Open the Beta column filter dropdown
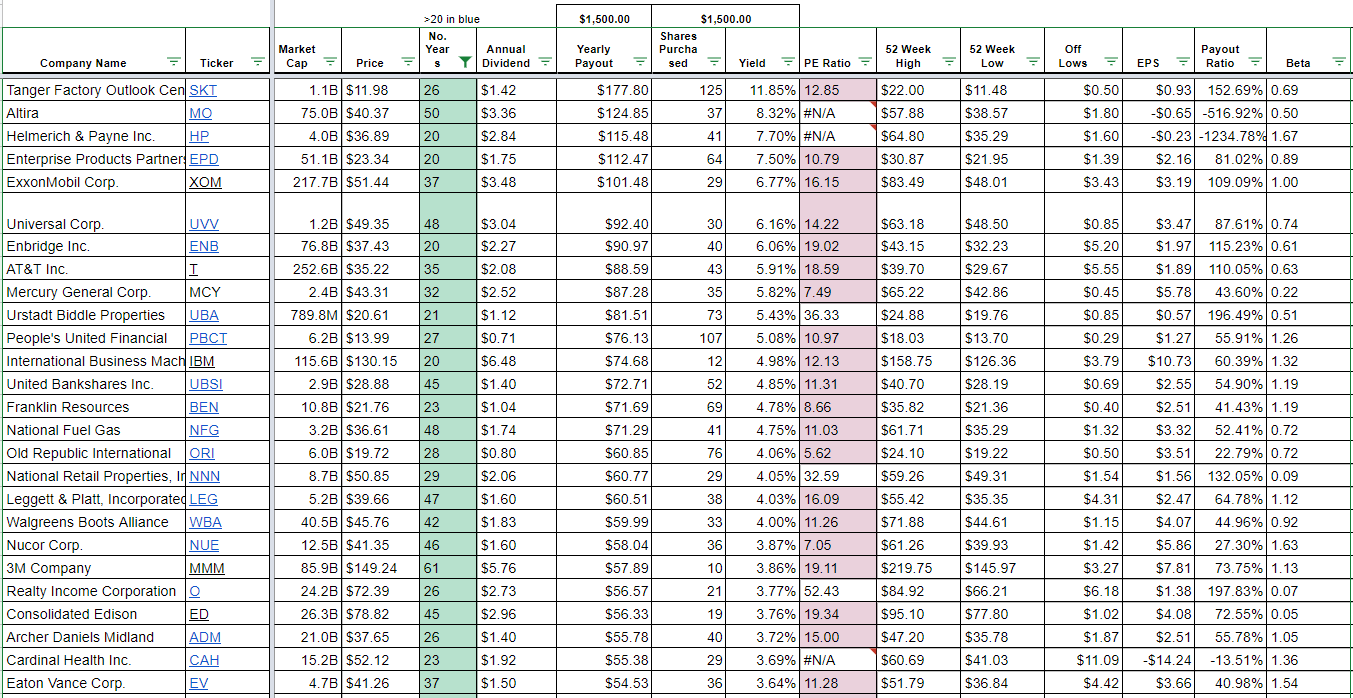The image size is (1353, 698). coord(1338,63)
